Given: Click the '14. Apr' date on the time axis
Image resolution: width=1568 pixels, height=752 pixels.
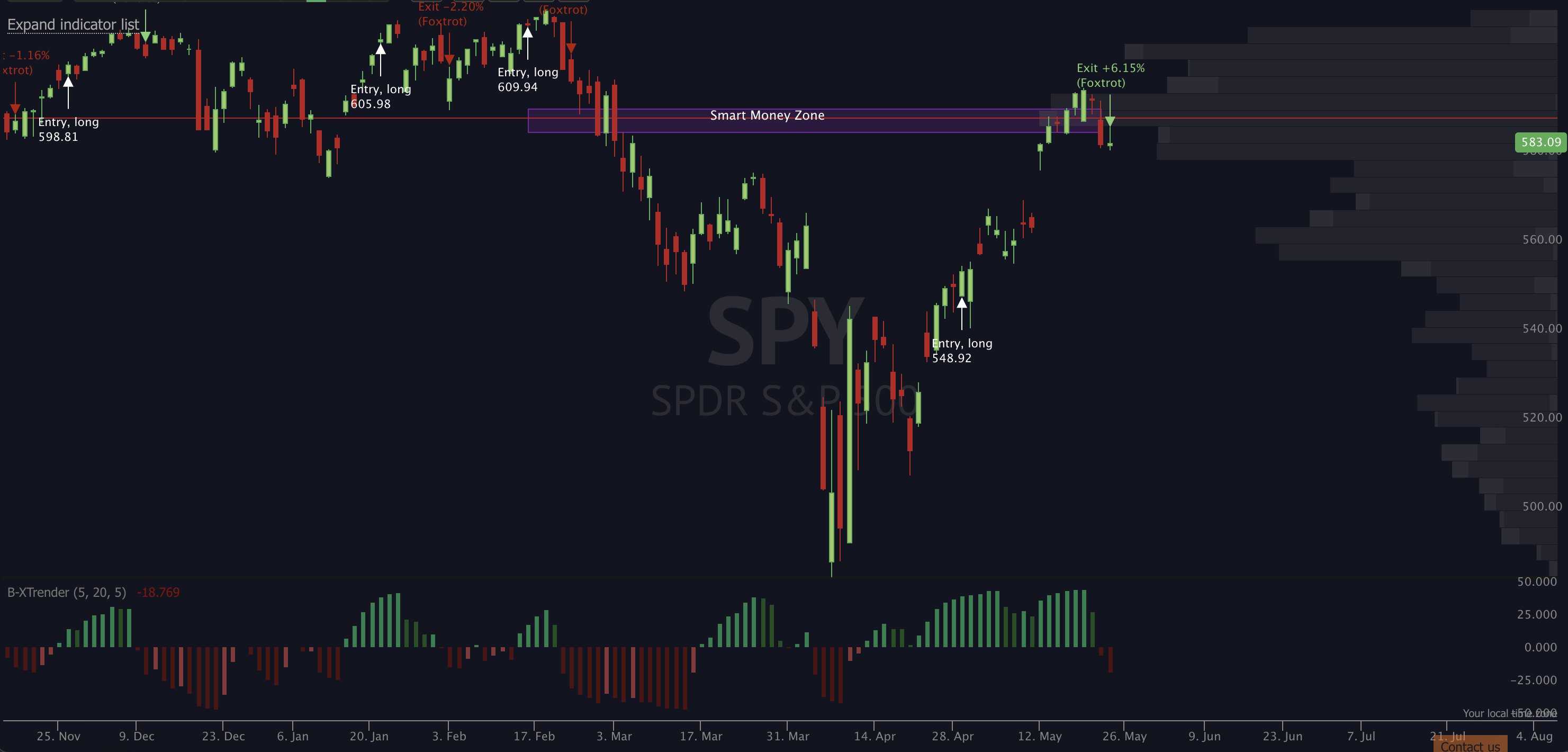Looking at the screenshot, I should (875, 736).
